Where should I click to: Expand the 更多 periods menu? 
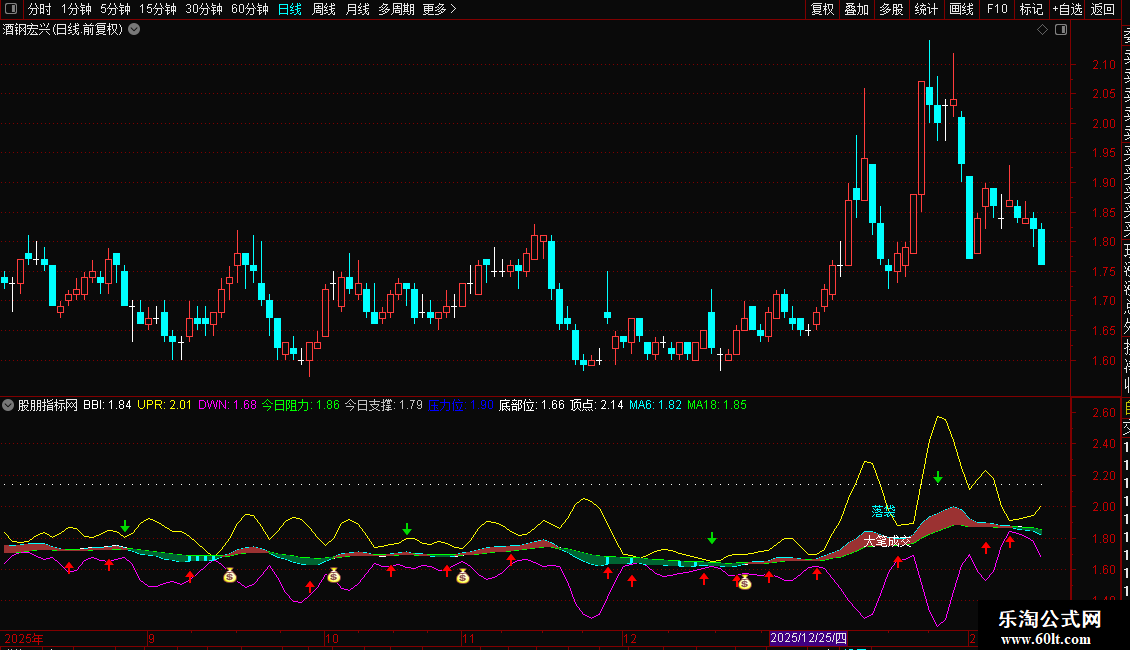[x=439, y=9]
